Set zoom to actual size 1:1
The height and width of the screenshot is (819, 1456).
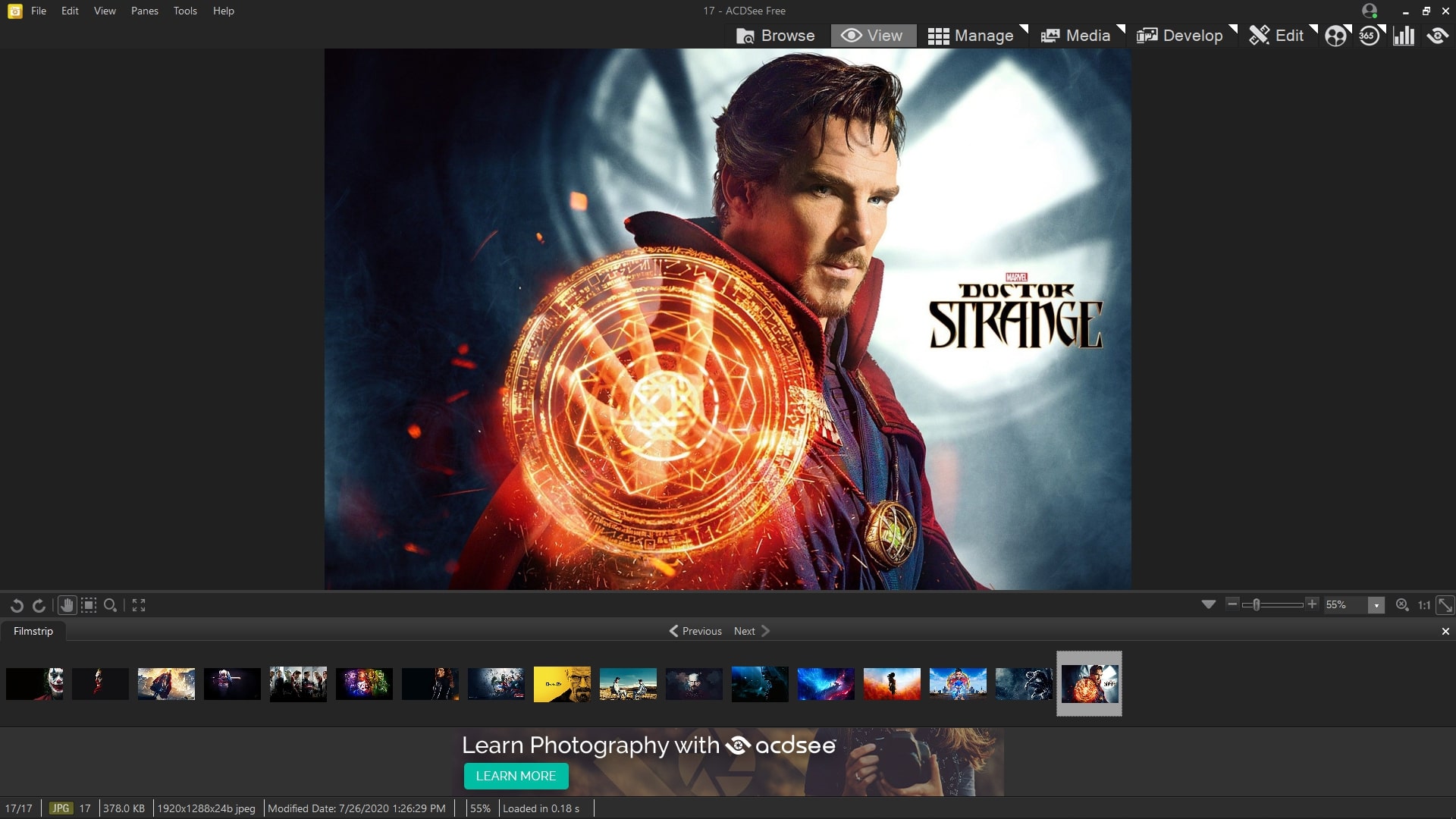coord(1424,605)
